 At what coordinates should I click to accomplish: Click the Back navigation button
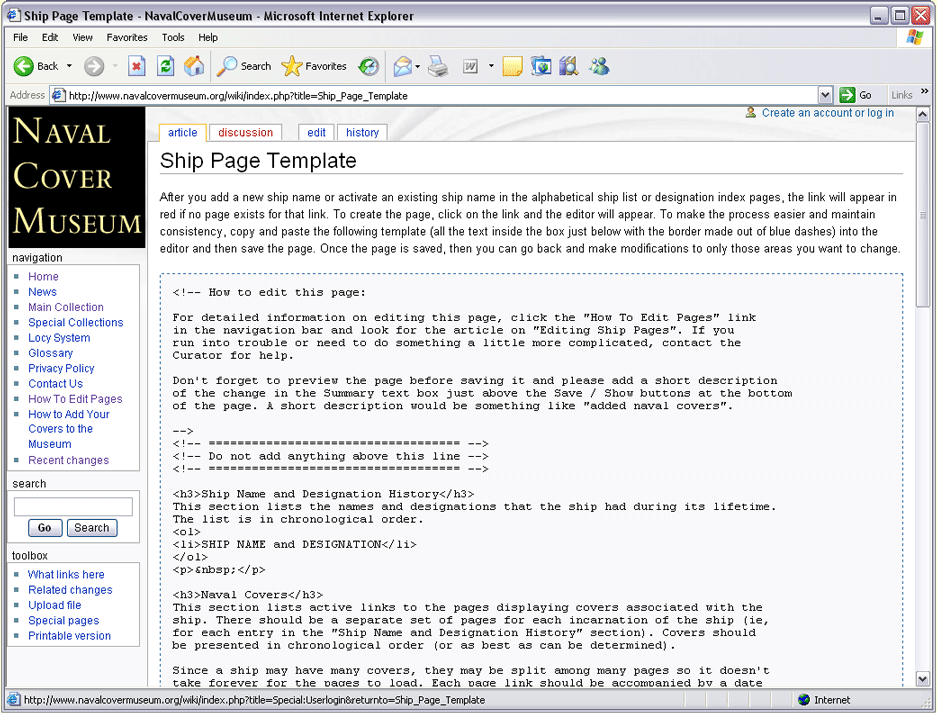click(x=36, y=66)
